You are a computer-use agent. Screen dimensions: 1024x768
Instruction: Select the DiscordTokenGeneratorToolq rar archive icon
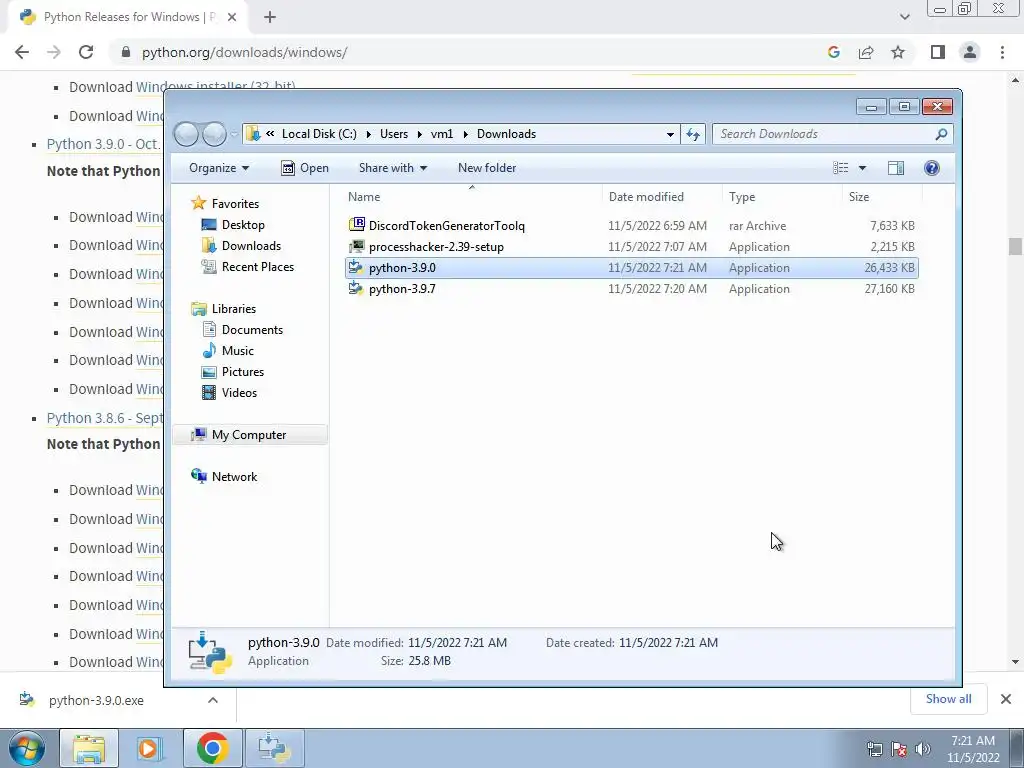[357, 225]
